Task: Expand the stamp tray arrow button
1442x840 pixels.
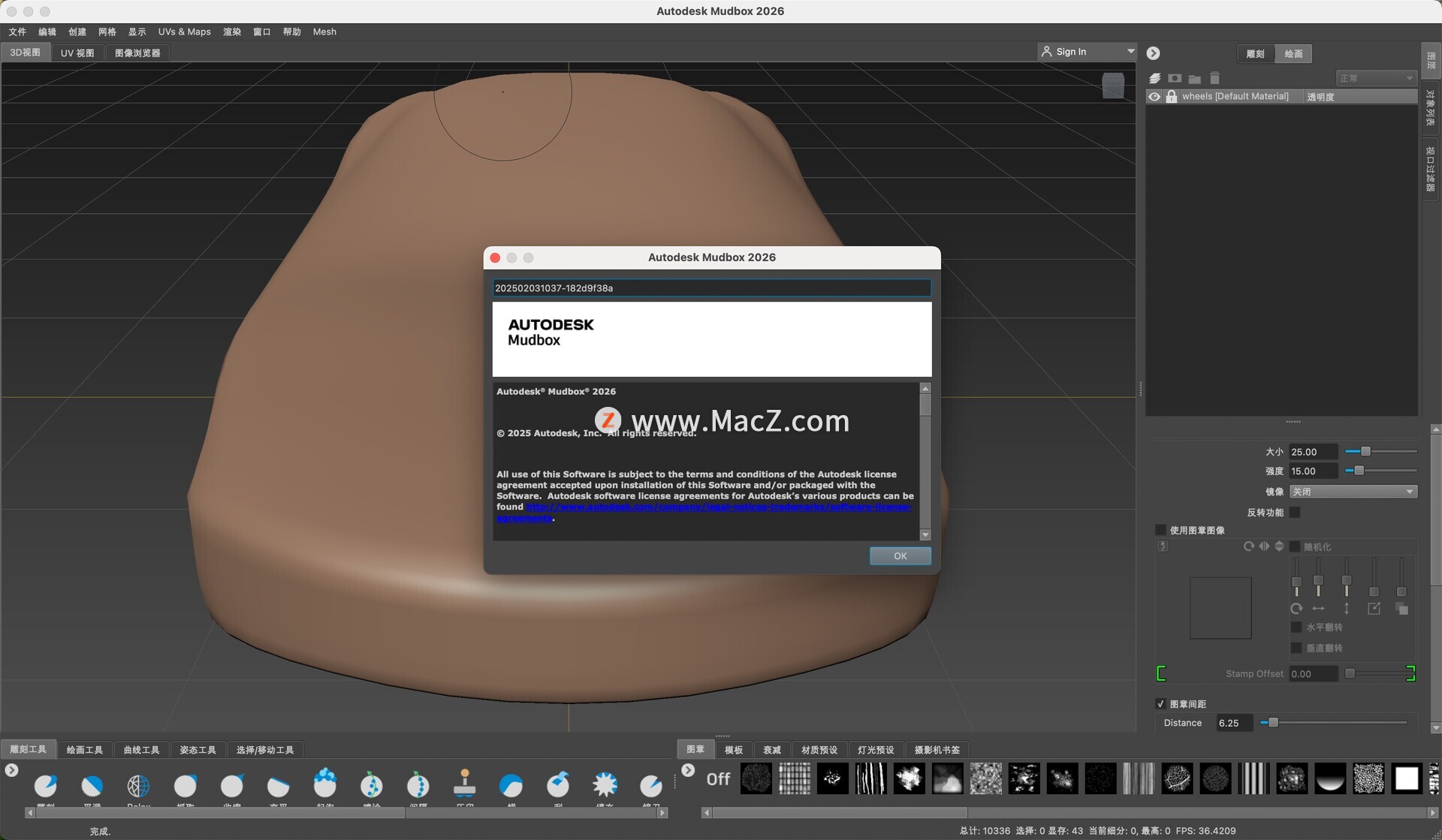Action: (x=688, y=770)
